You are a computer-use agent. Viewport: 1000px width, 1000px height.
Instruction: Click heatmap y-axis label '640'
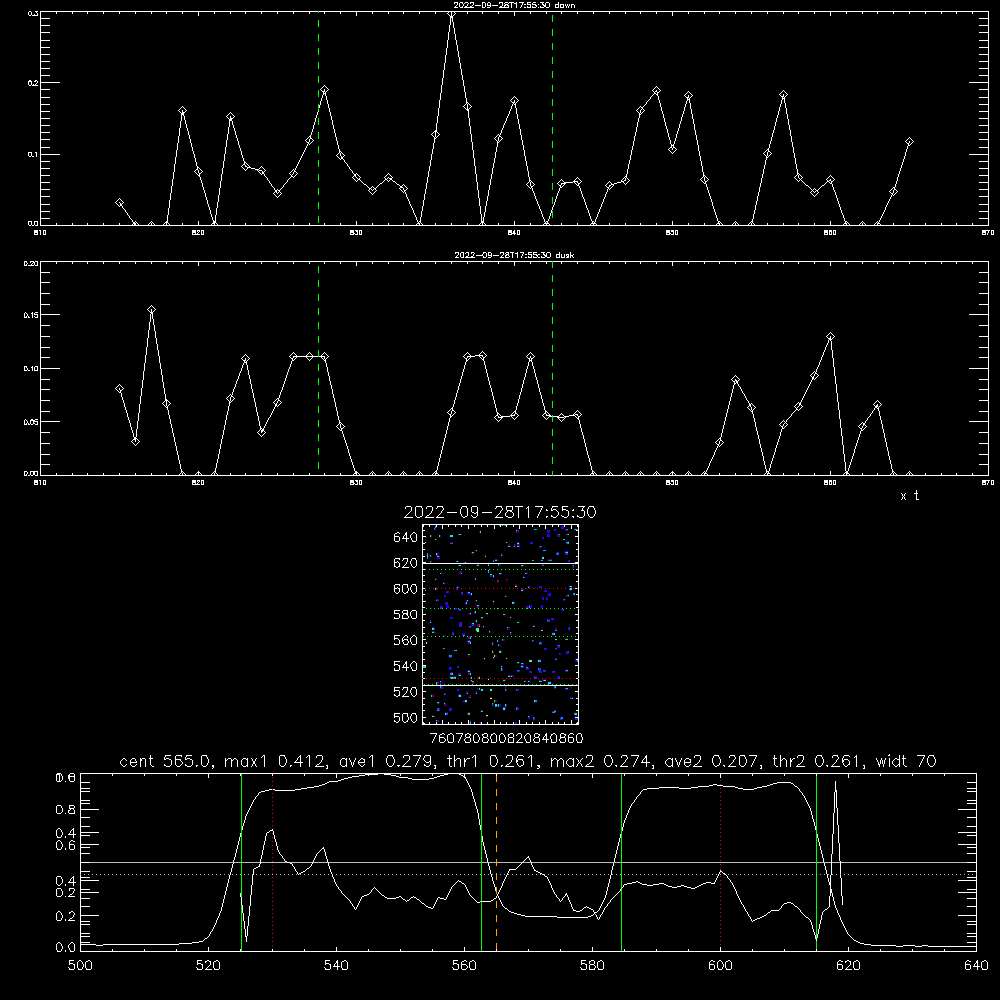tap(406, 538)
